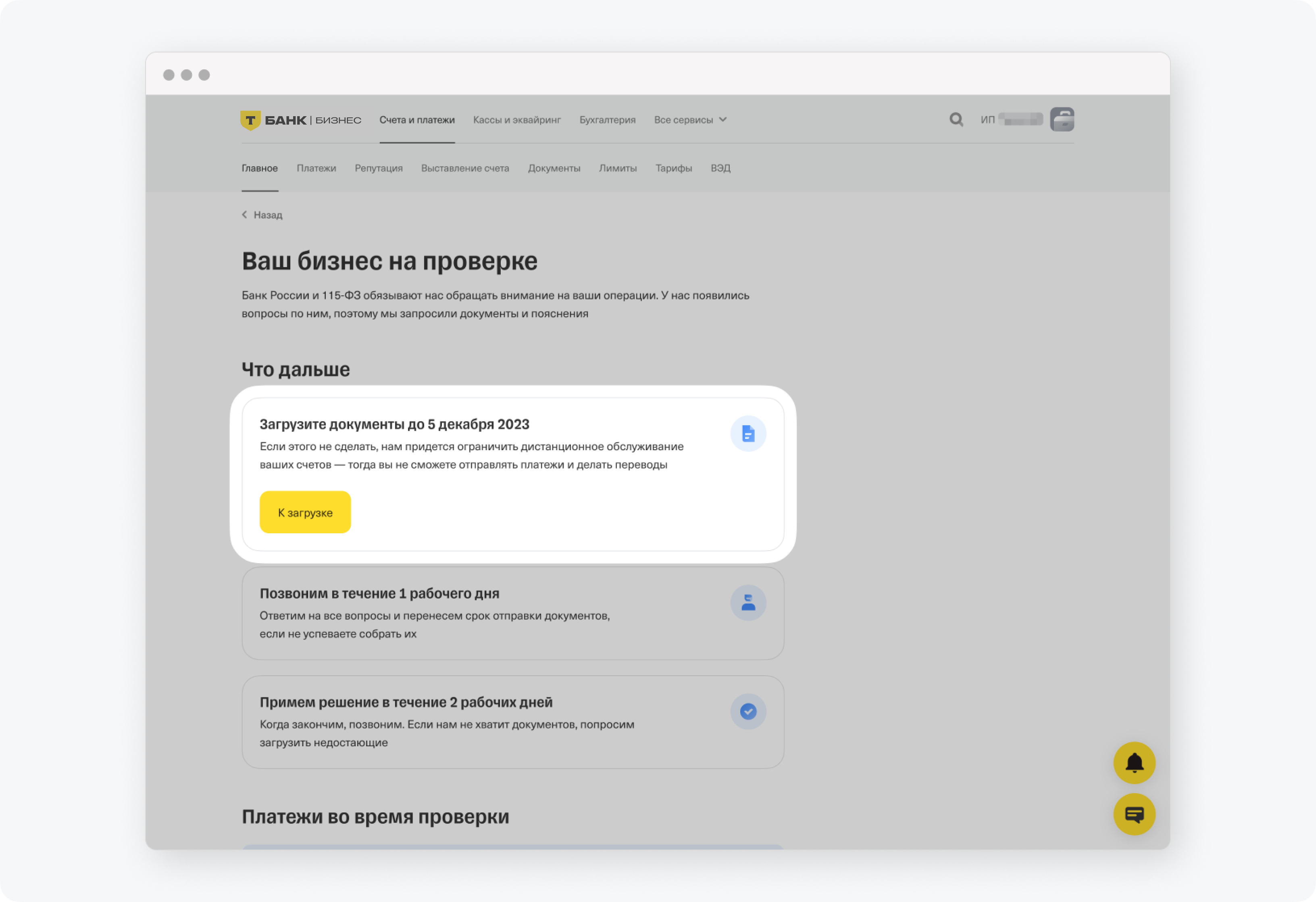Switch to the Репутация tab
The height and width of the screenshot is (902, 1316).
pos(378,168)
